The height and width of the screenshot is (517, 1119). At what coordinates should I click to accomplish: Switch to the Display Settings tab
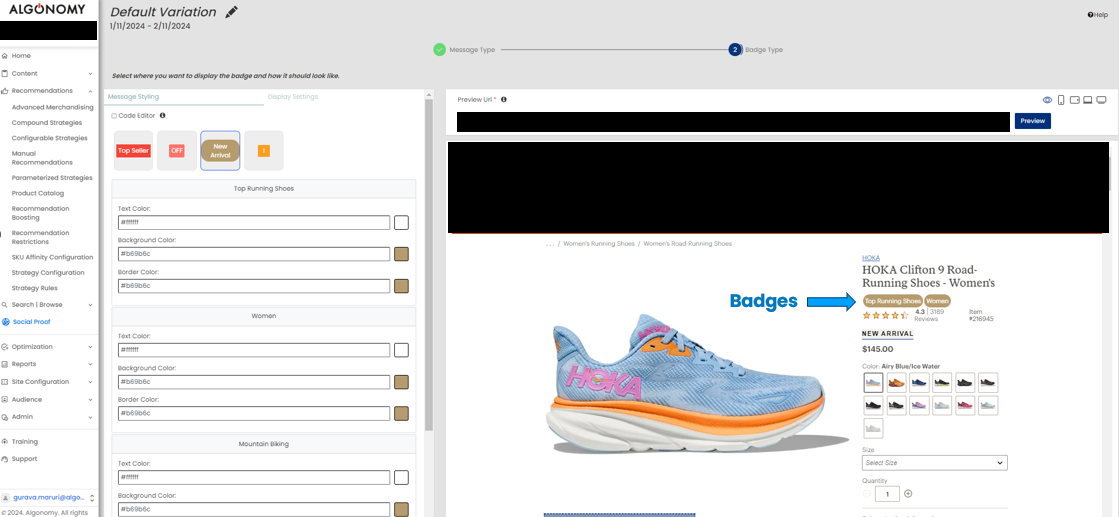pyautogui.click(x=292, y=97)
